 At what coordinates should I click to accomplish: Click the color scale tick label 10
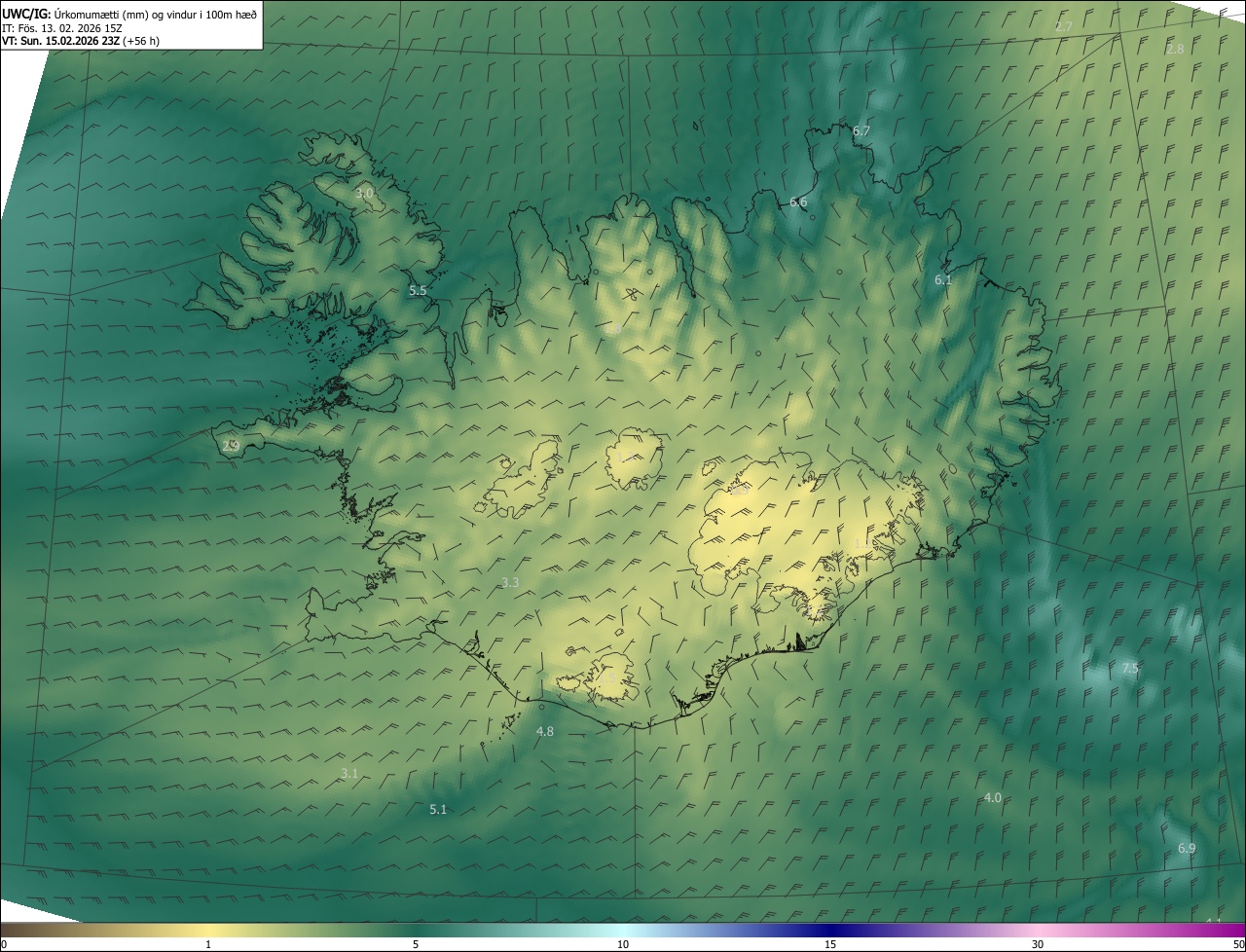[623, 944]
